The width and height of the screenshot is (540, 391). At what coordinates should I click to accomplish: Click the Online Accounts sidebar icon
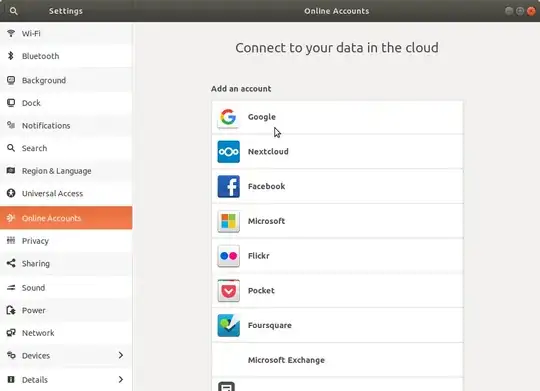coord(11,218)
